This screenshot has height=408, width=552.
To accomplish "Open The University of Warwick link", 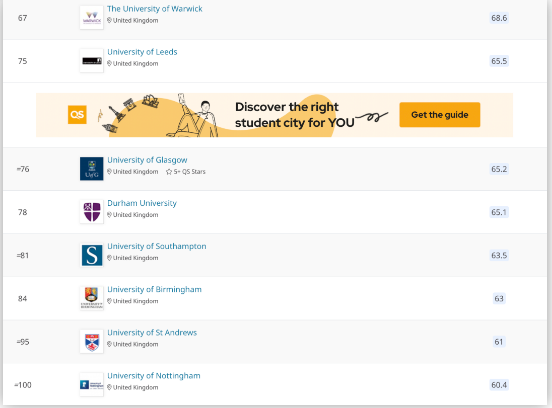I will tap(155, 9).
